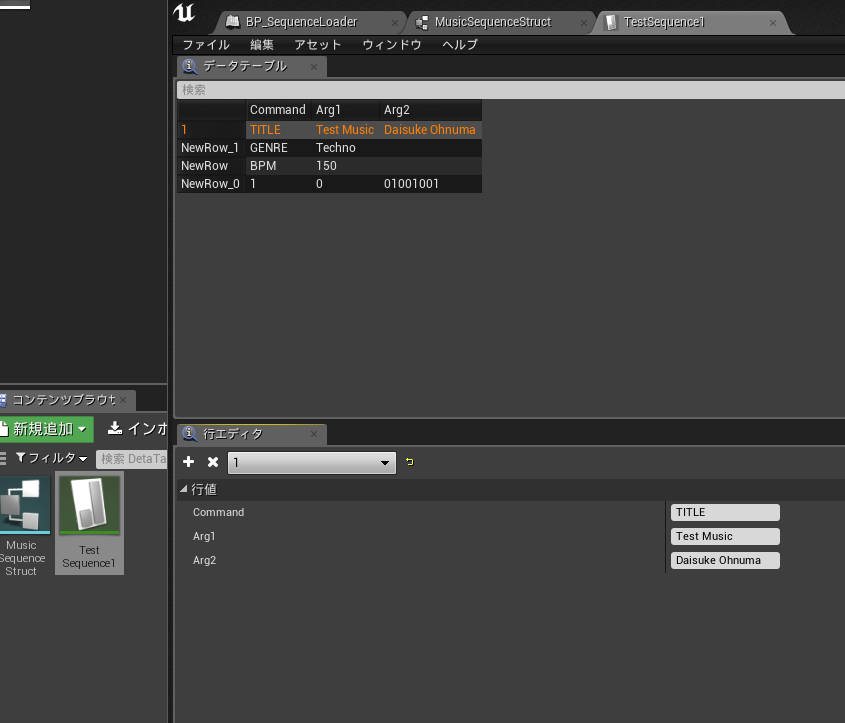Click the yellow reset-to-default arrow icon
This screenshot has width=845, height=723.
pyautogui.click(x=410, y=462)
